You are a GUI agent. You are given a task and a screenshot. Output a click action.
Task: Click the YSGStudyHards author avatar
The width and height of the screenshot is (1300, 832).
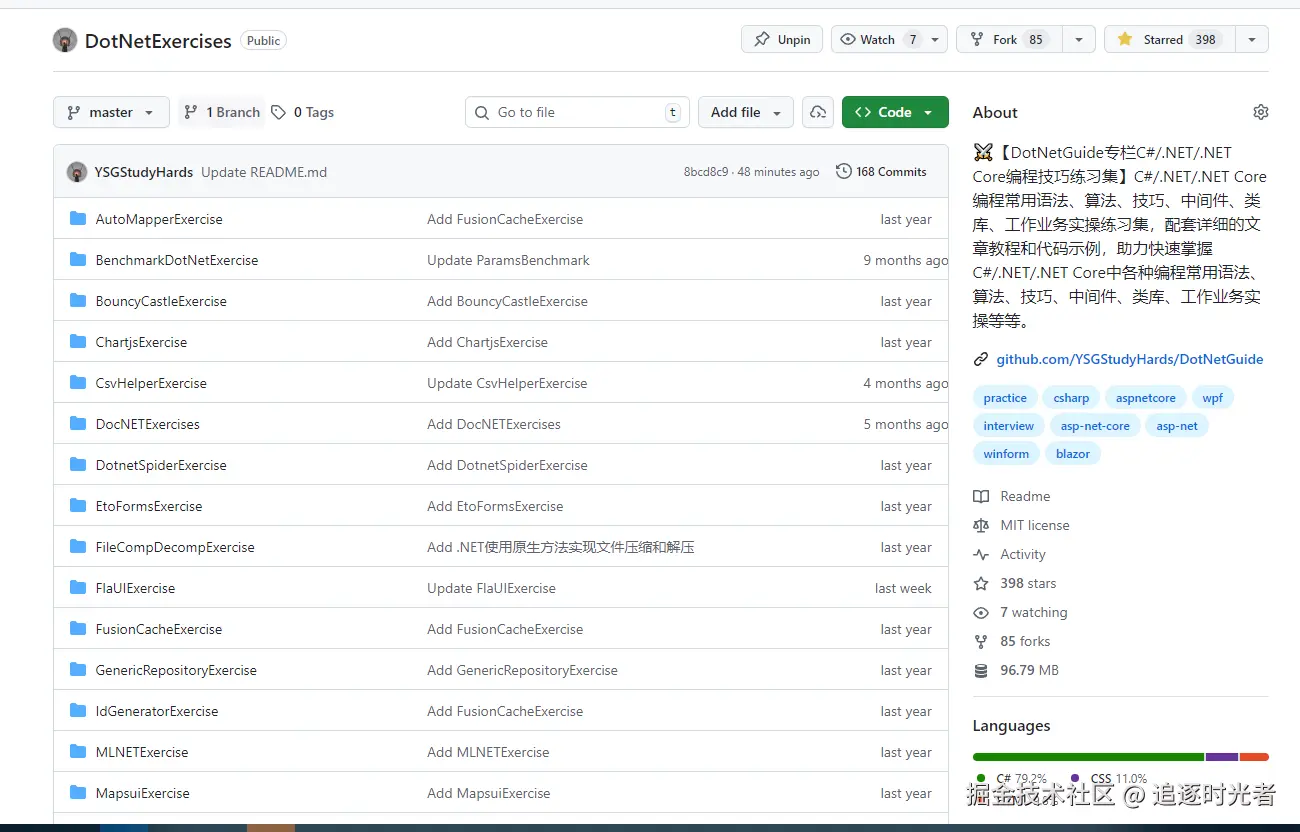click(77, 172)
